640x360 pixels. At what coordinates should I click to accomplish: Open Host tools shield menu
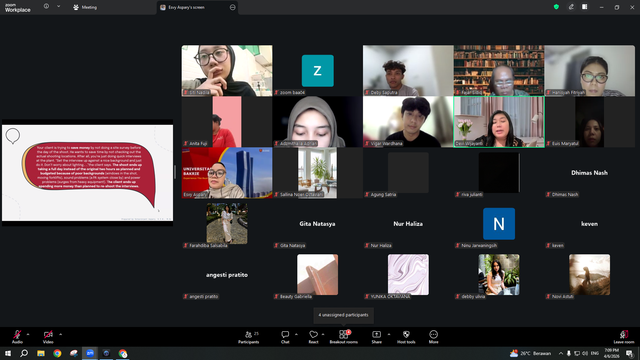(x=406, y=337)
